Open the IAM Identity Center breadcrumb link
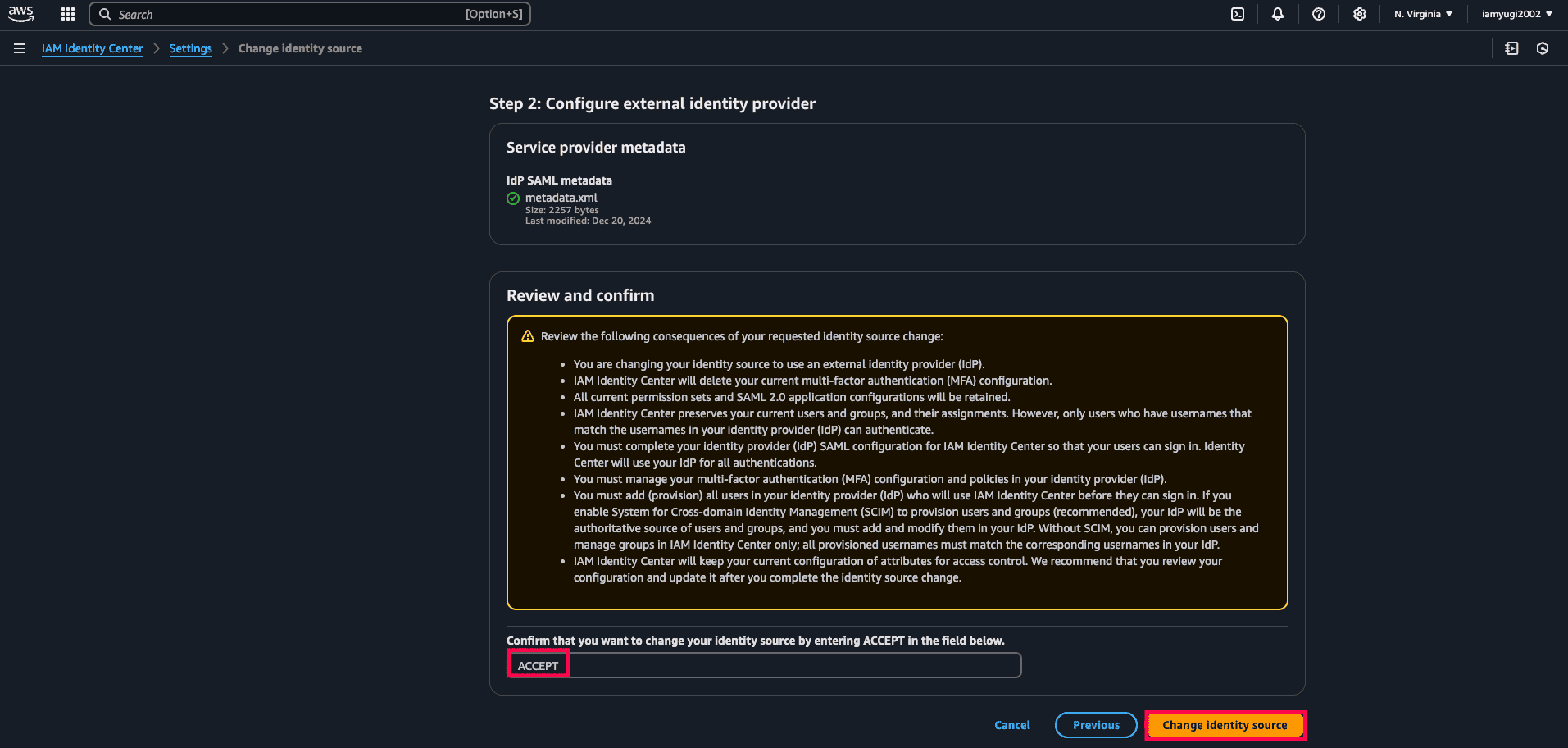This screenshot has width=1568, height=748. (92, 48)
